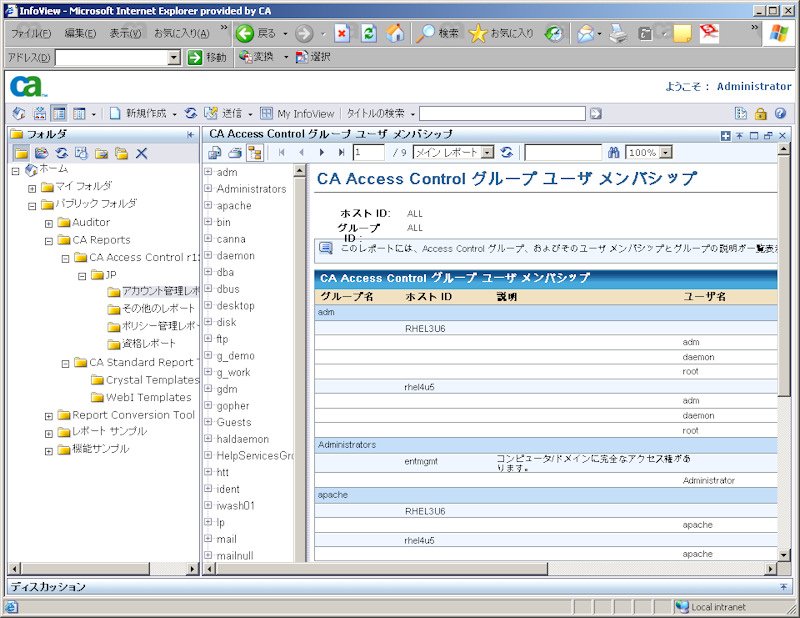Screen dimensions: 800x618
Task: Select the Administrators group tree entry
Action: pos(251,189)
